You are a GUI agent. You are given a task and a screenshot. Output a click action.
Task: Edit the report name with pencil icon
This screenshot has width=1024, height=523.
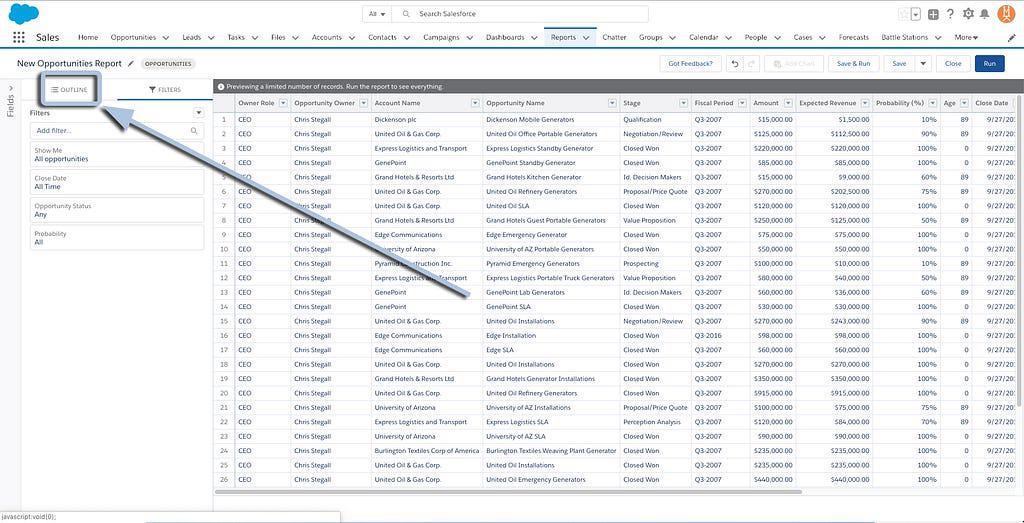click(x=131, y=63)
